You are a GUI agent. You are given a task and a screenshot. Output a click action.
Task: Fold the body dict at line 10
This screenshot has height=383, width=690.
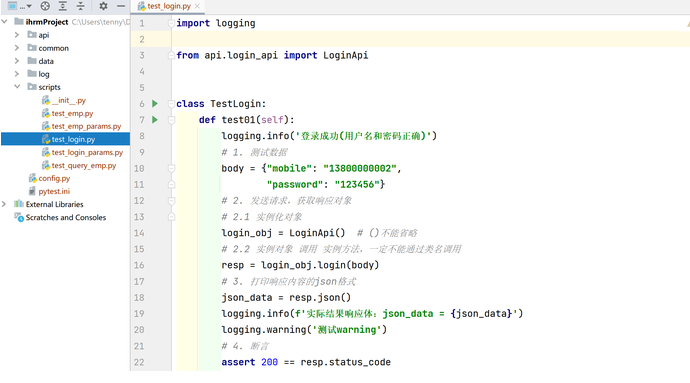(171, 168)
